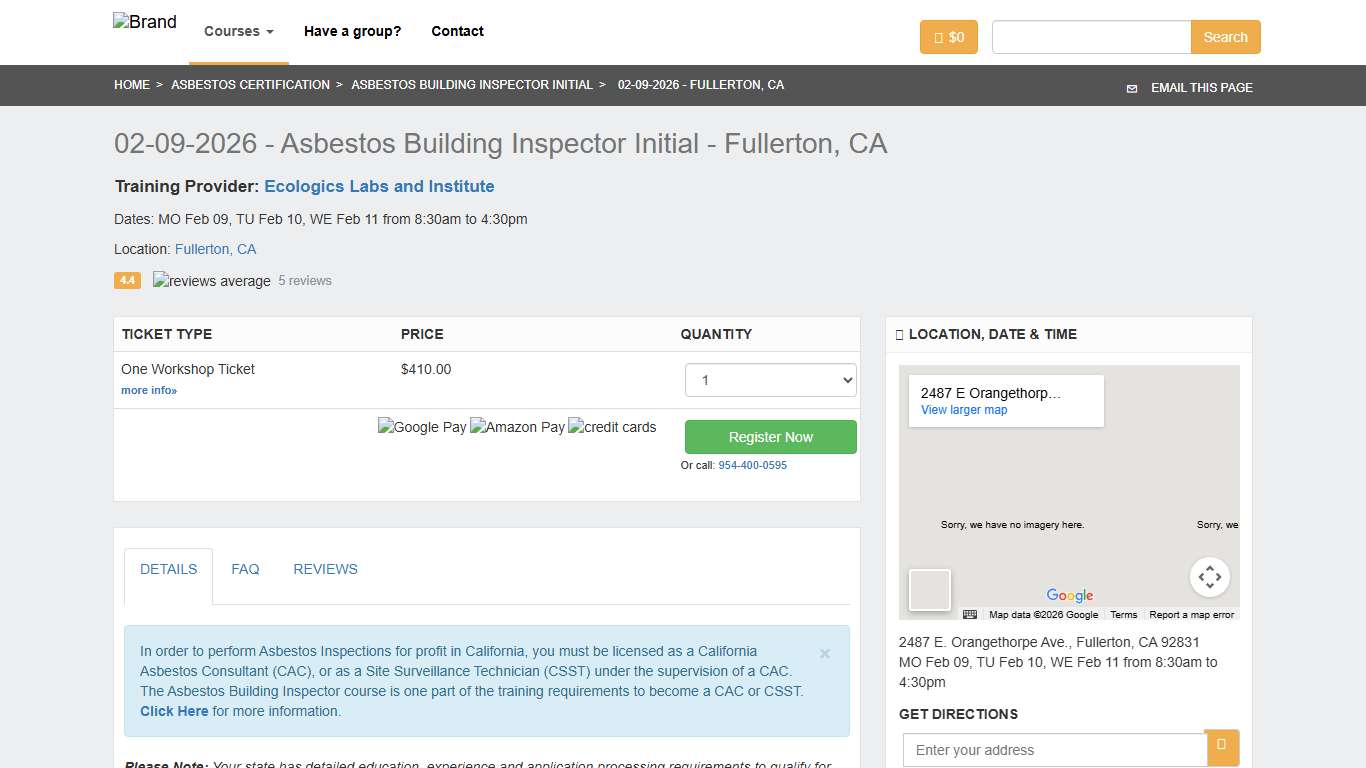1366x768 pixels.
Task: Click the Register Now button
Action: click(x=770, y=437)
